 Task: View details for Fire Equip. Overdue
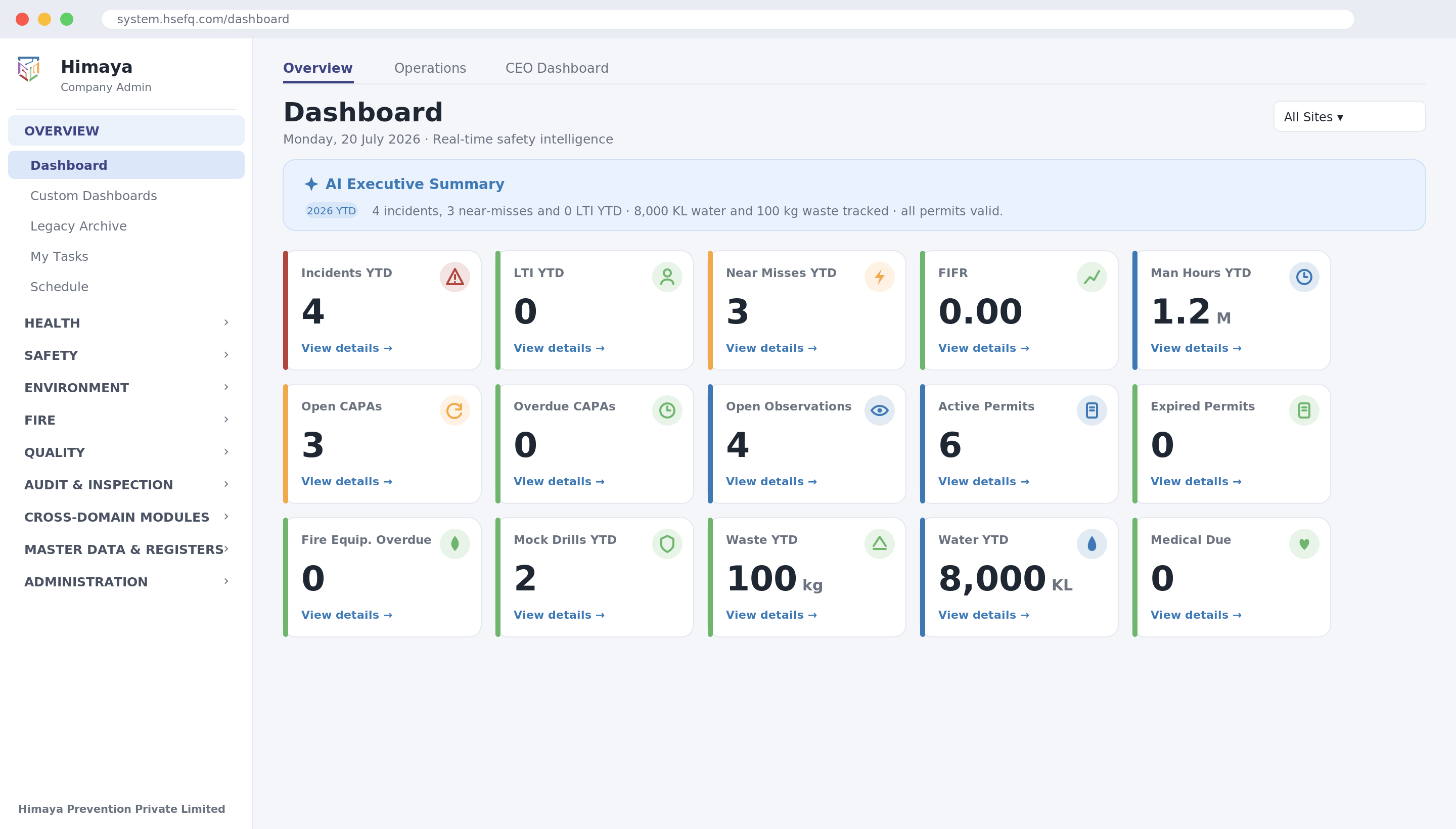[346, 615]
